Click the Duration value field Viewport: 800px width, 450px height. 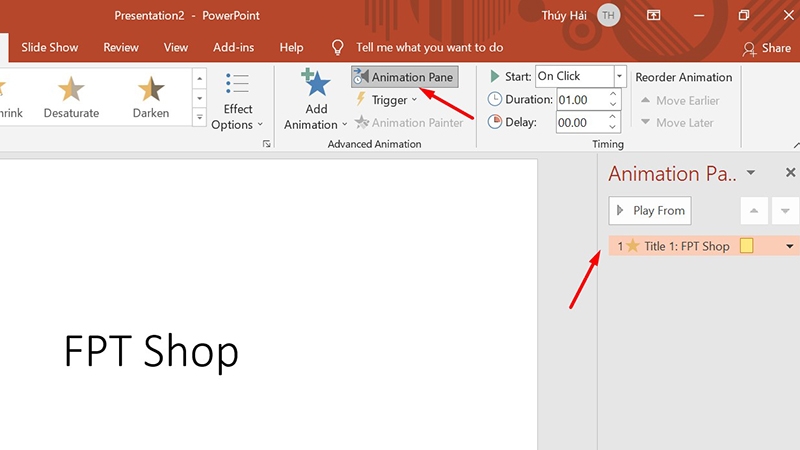tap(581, 99)
